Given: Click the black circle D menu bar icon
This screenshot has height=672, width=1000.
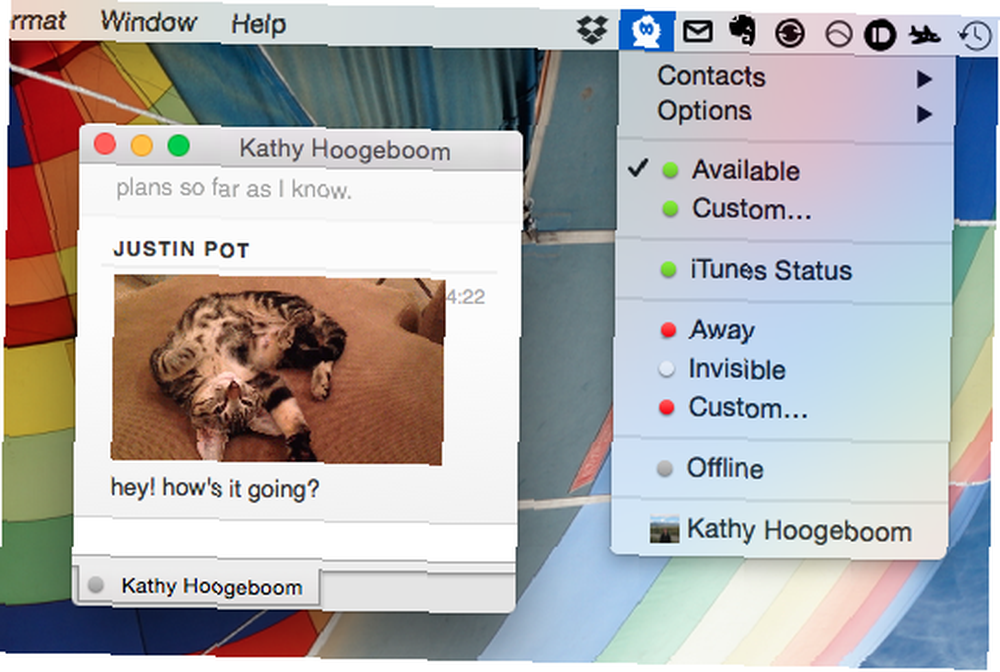Looking at the screenshot, I should click(880, 34).
